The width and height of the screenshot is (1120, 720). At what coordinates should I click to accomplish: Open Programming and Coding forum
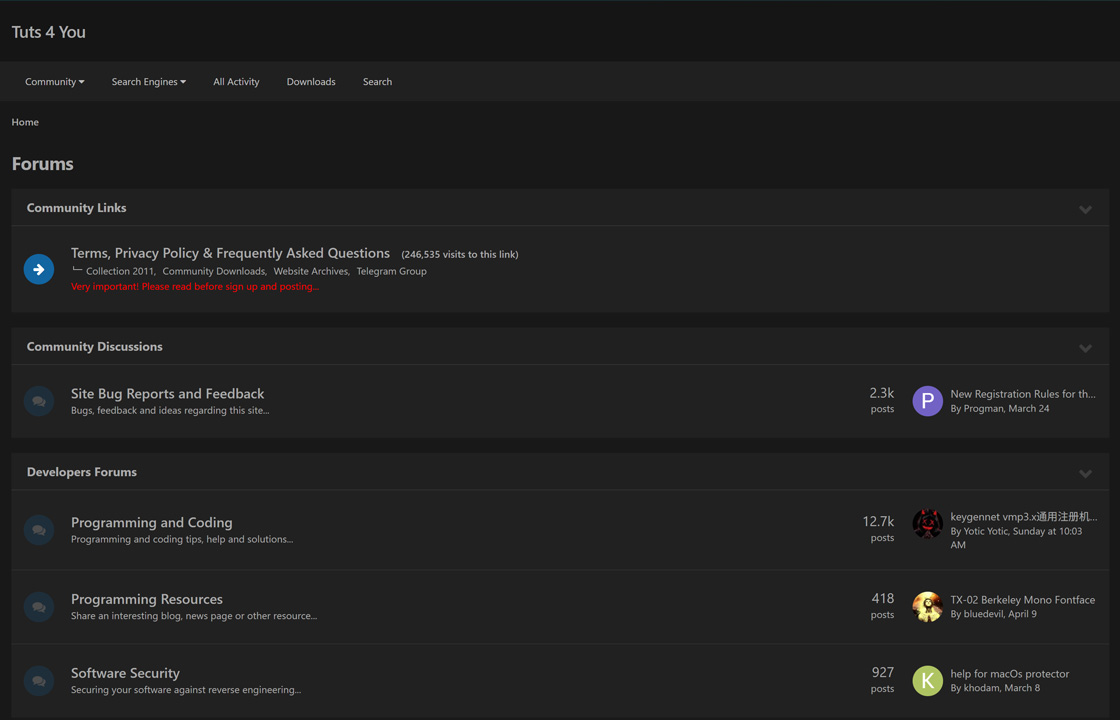(x=151, y=522)
